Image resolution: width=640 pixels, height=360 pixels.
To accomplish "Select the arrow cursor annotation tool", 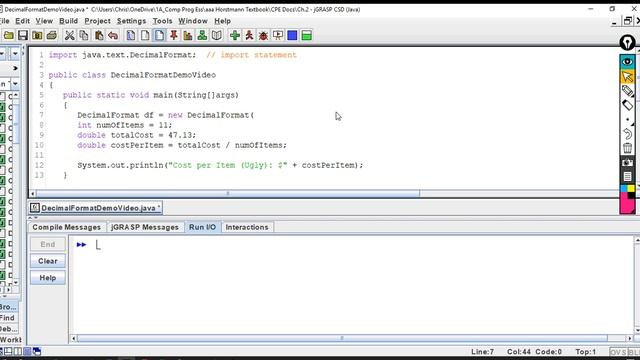I will (x=627, y=76).
